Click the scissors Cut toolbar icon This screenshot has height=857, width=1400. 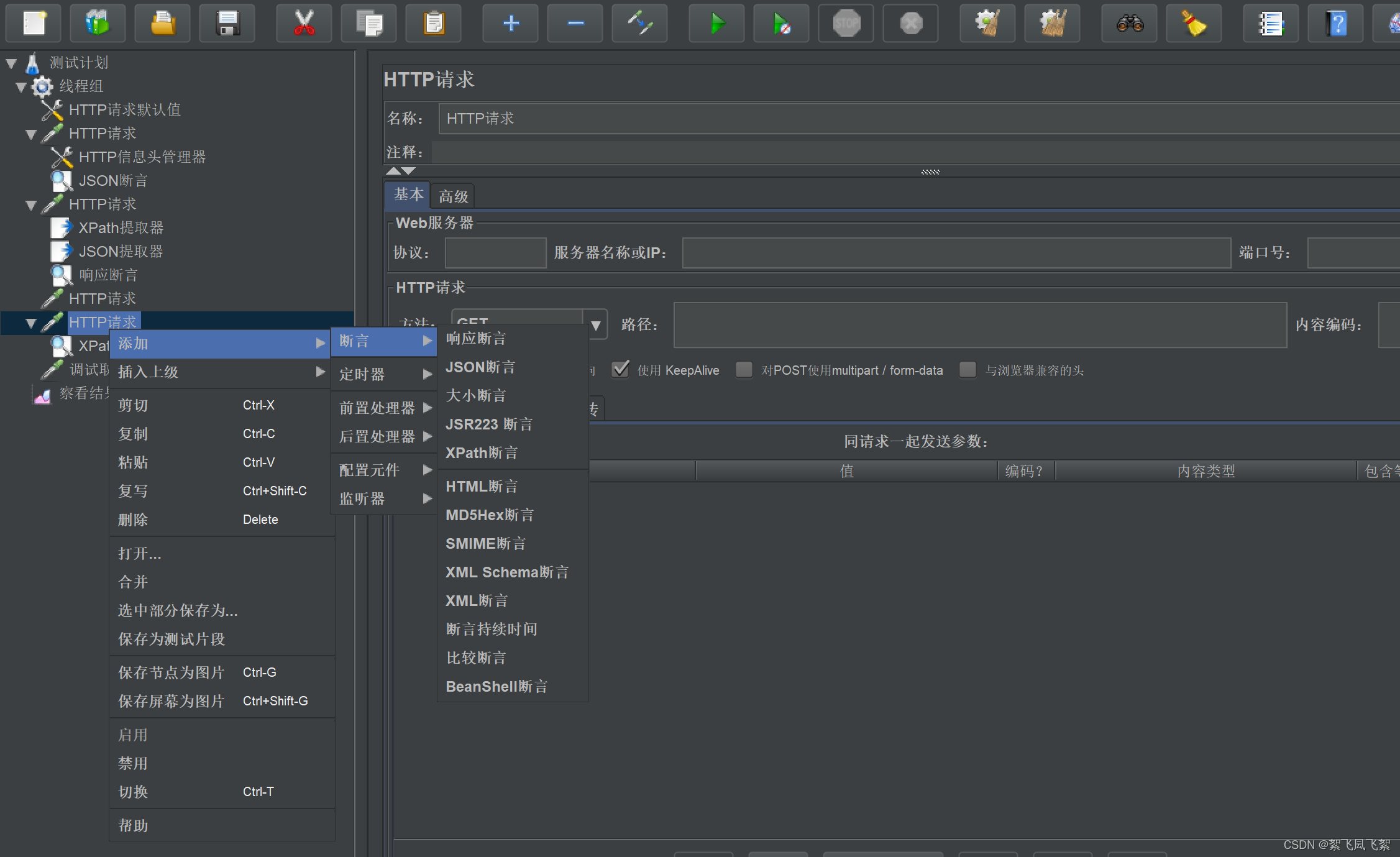click(x=304, y=24)
